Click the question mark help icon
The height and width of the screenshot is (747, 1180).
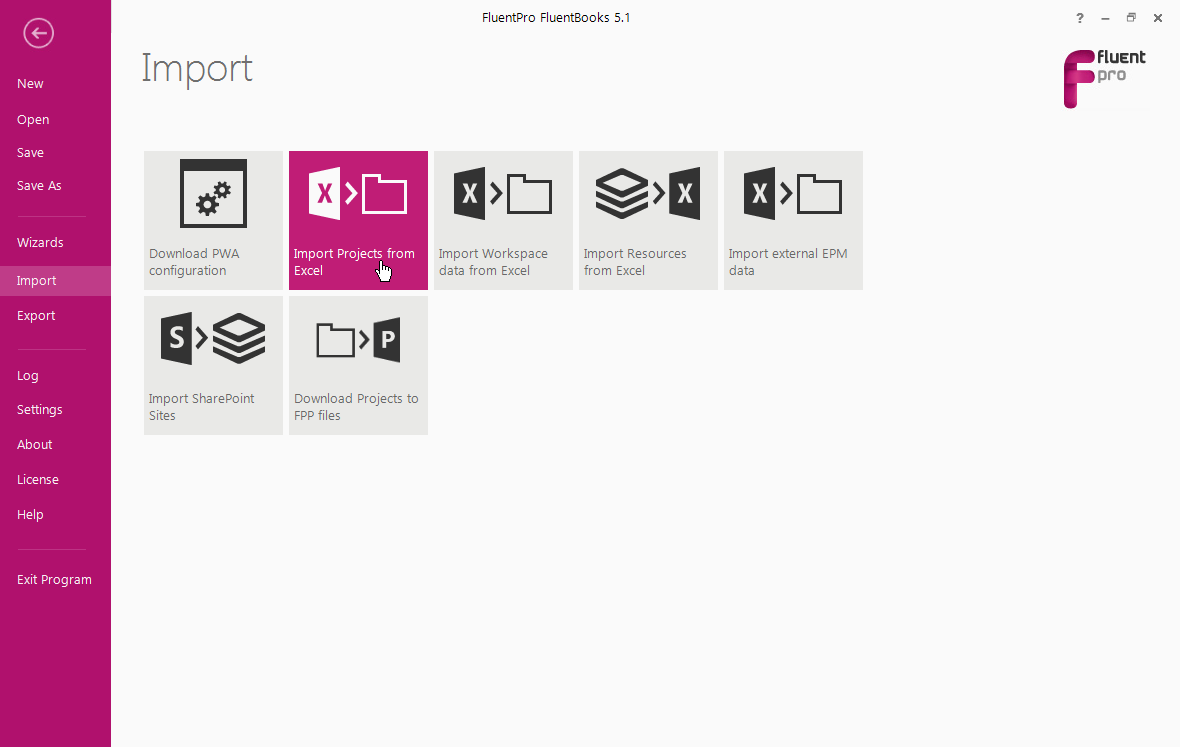tap(1080, 18)
